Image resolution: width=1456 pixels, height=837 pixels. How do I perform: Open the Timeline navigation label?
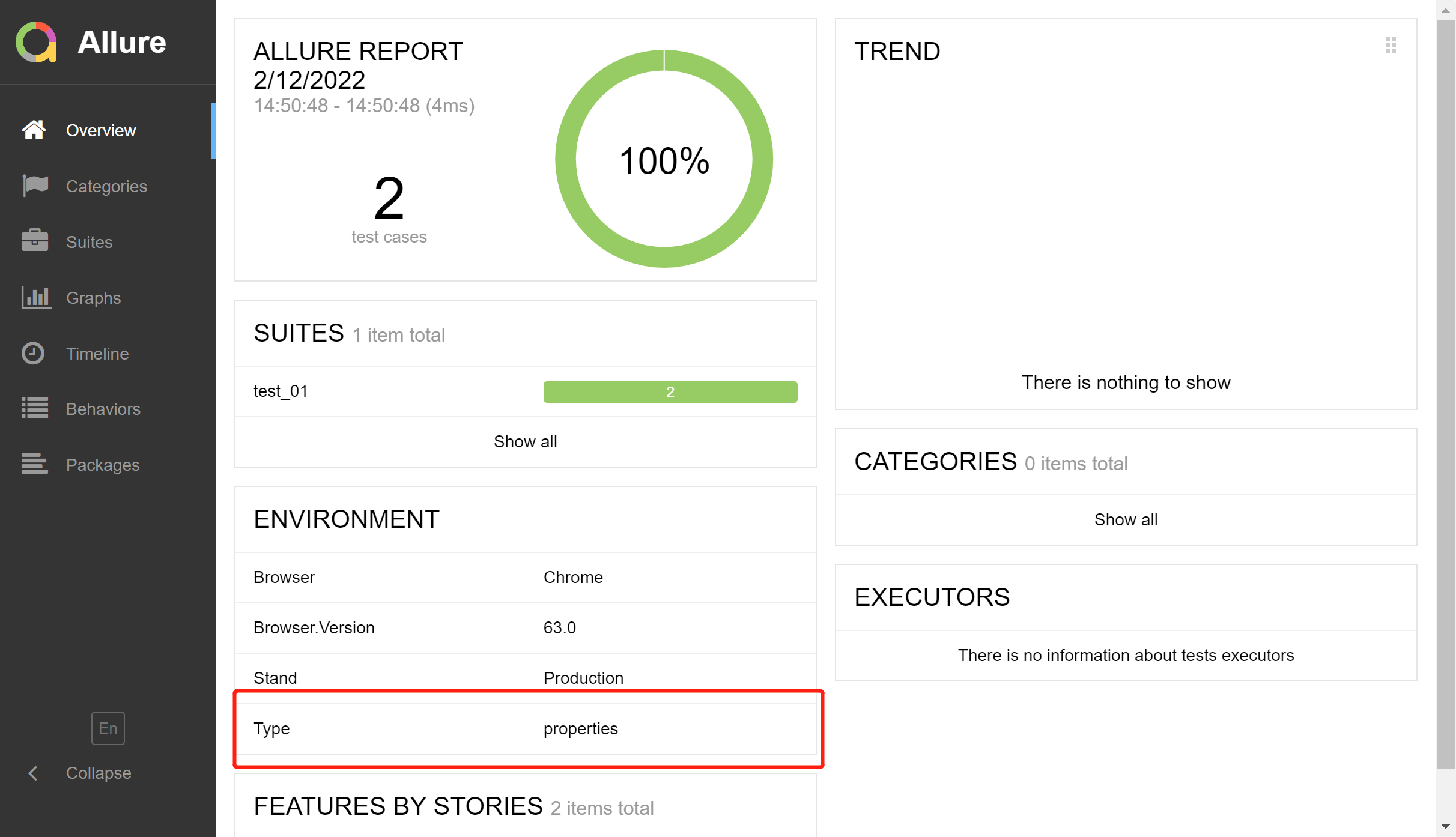pos(97,354)
